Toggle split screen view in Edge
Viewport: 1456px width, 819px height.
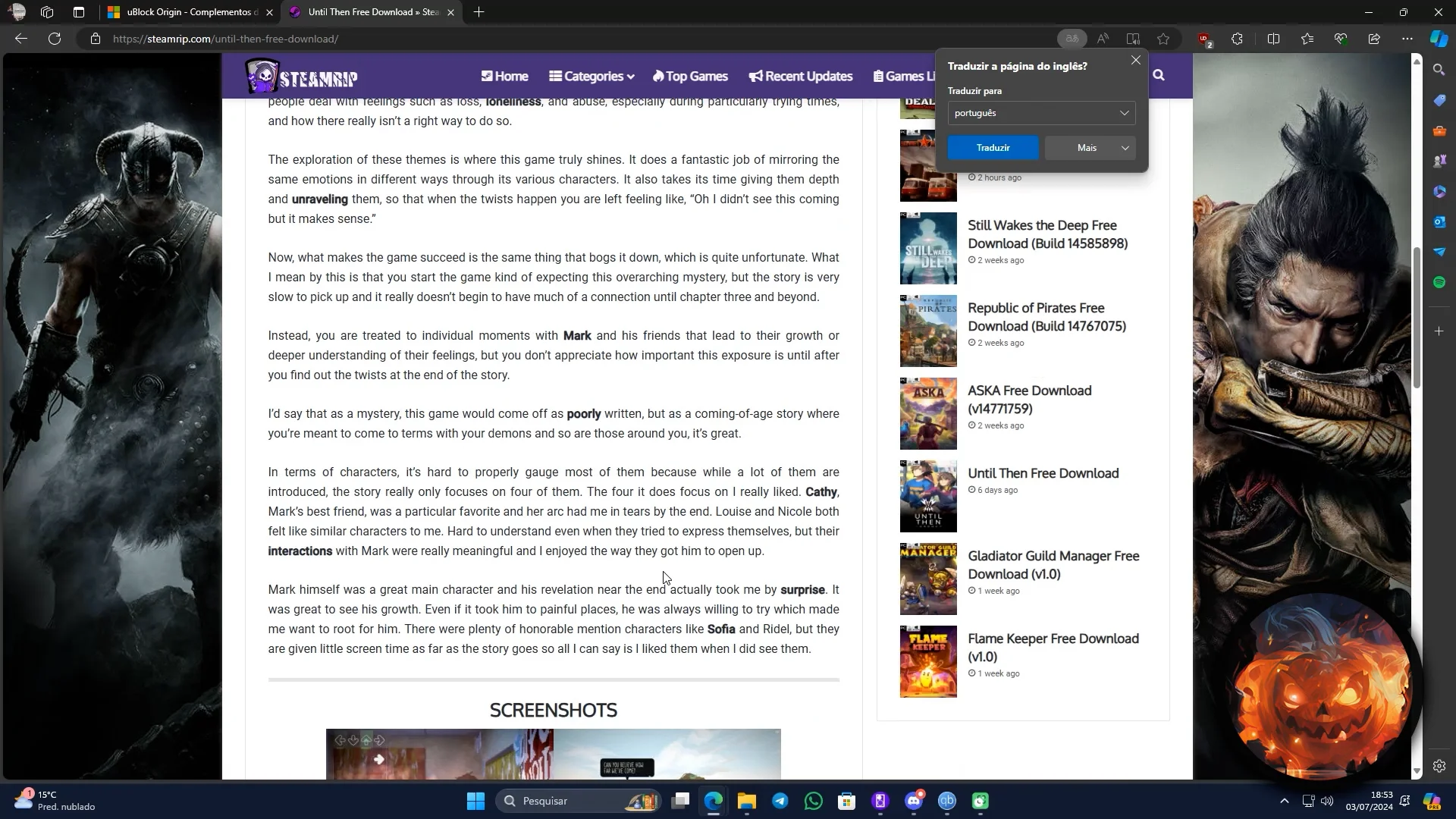(1274, 39)
